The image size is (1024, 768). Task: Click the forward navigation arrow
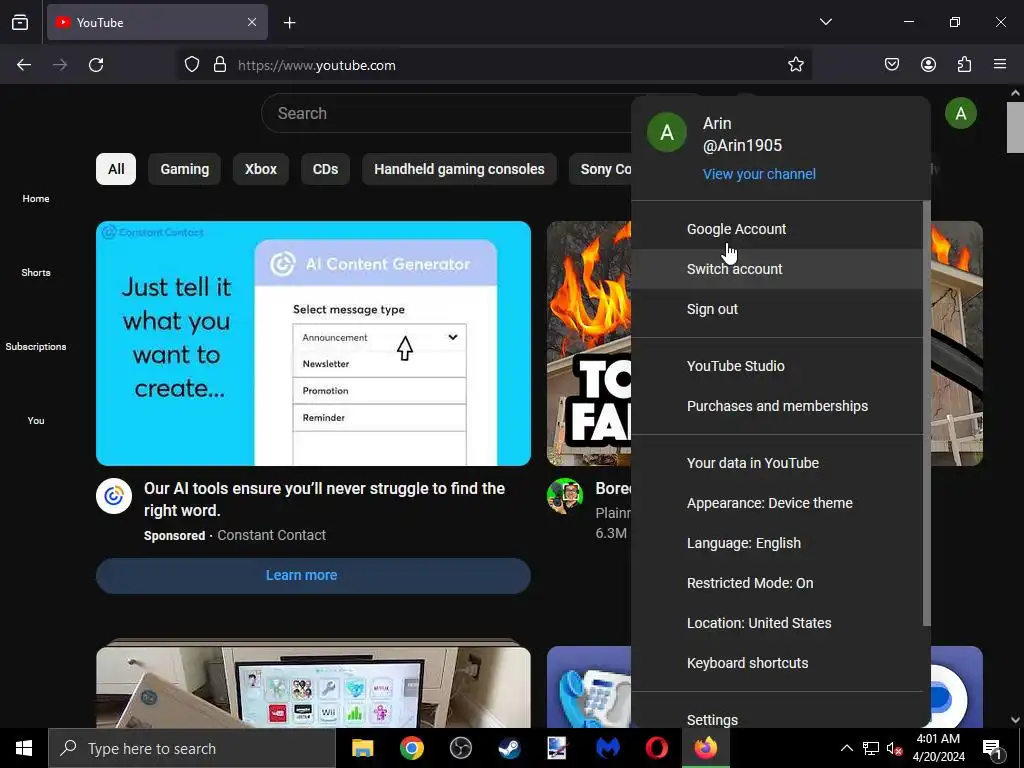60,65
